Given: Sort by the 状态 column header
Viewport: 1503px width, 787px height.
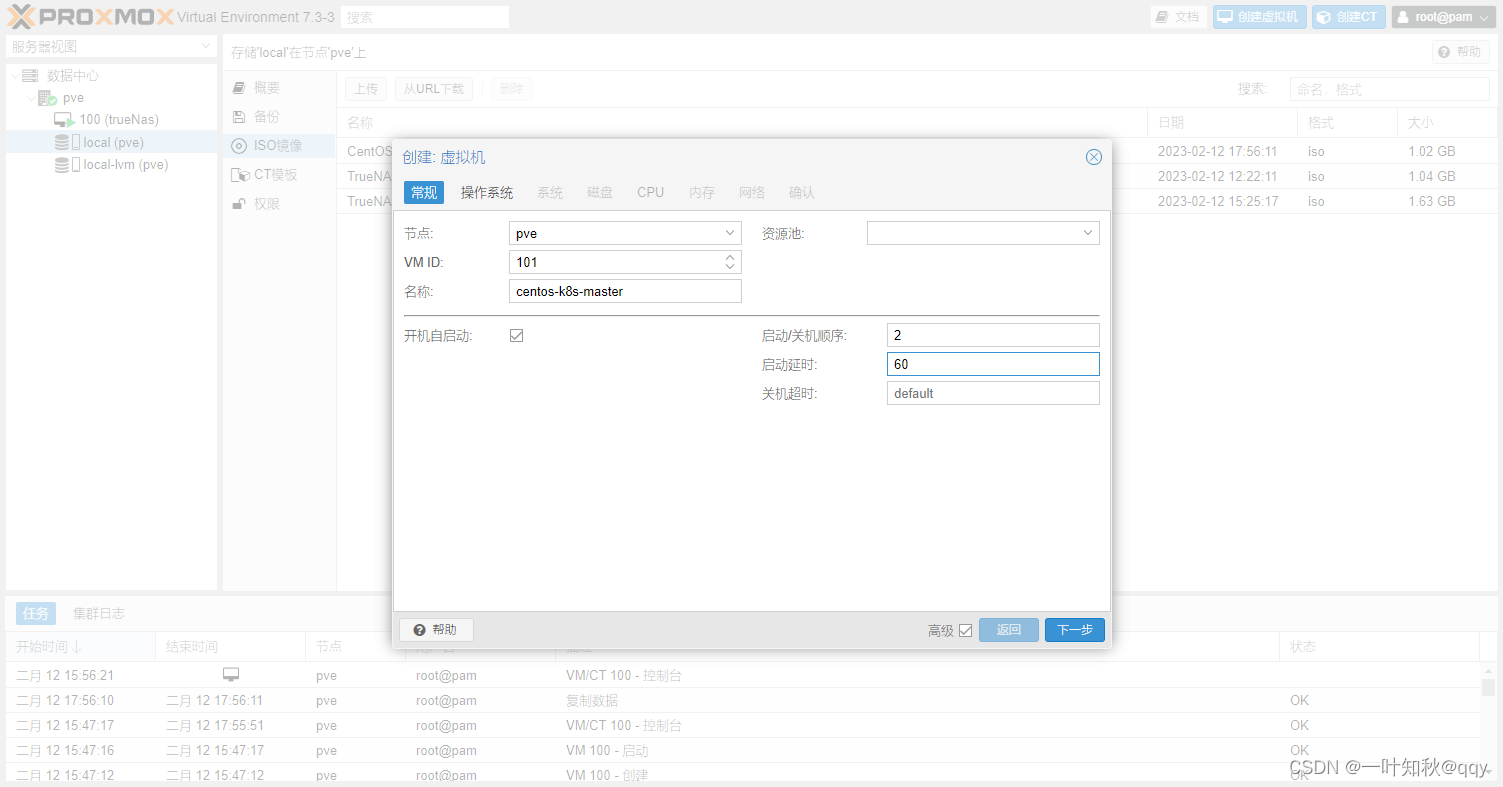Looking at the screenshot, I should click(x=1379, y=647).
